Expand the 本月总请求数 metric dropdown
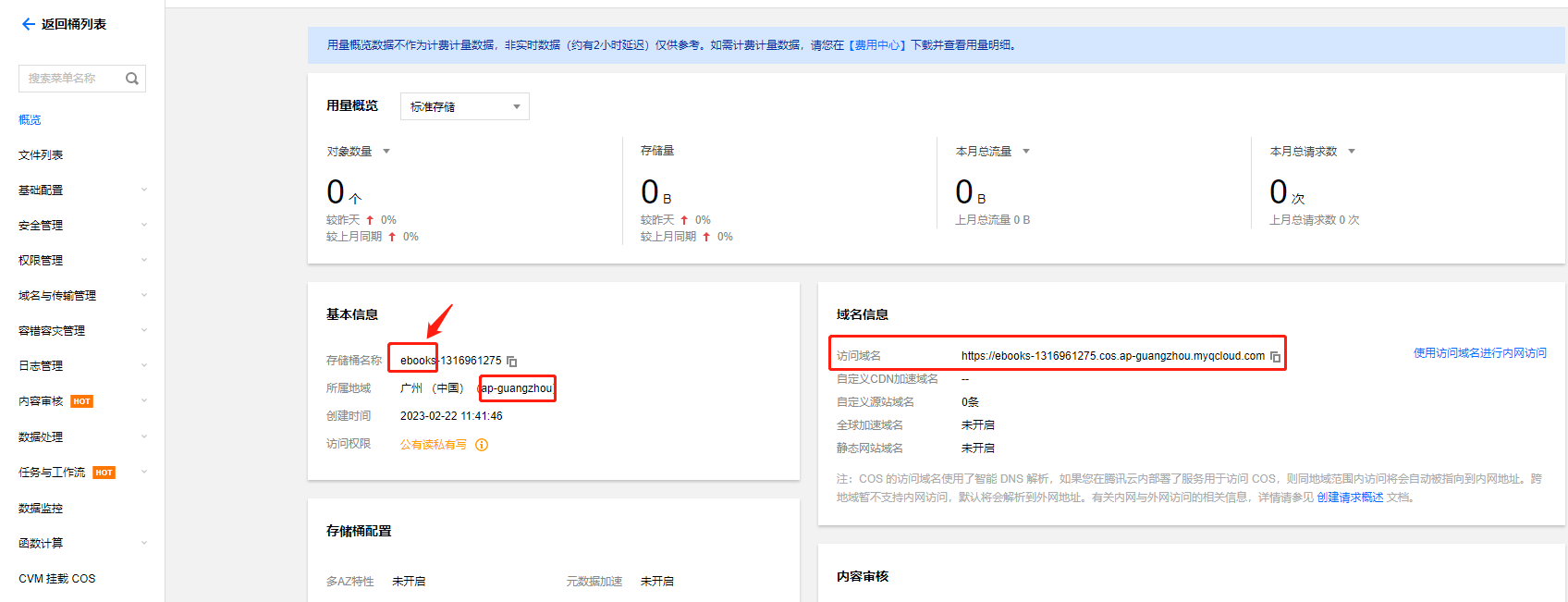The width and height of the screenshot is (1568, 602). (1352, 152)
